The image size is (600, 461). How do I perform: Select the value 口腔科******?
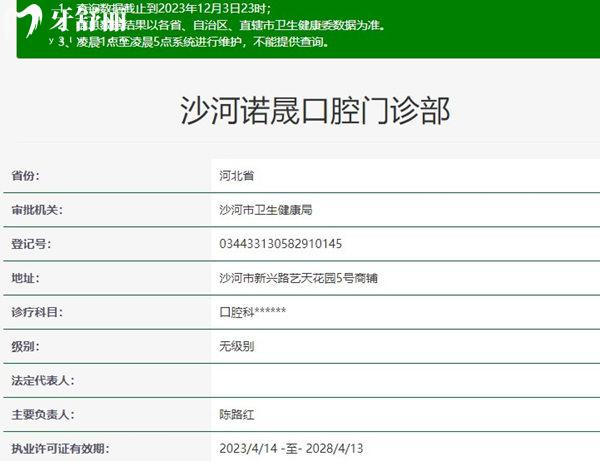point(253,312)
